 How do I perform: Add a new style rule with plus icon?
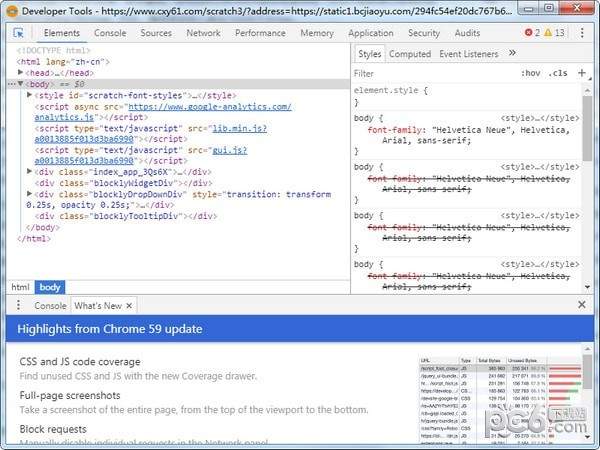coord(583,73)
